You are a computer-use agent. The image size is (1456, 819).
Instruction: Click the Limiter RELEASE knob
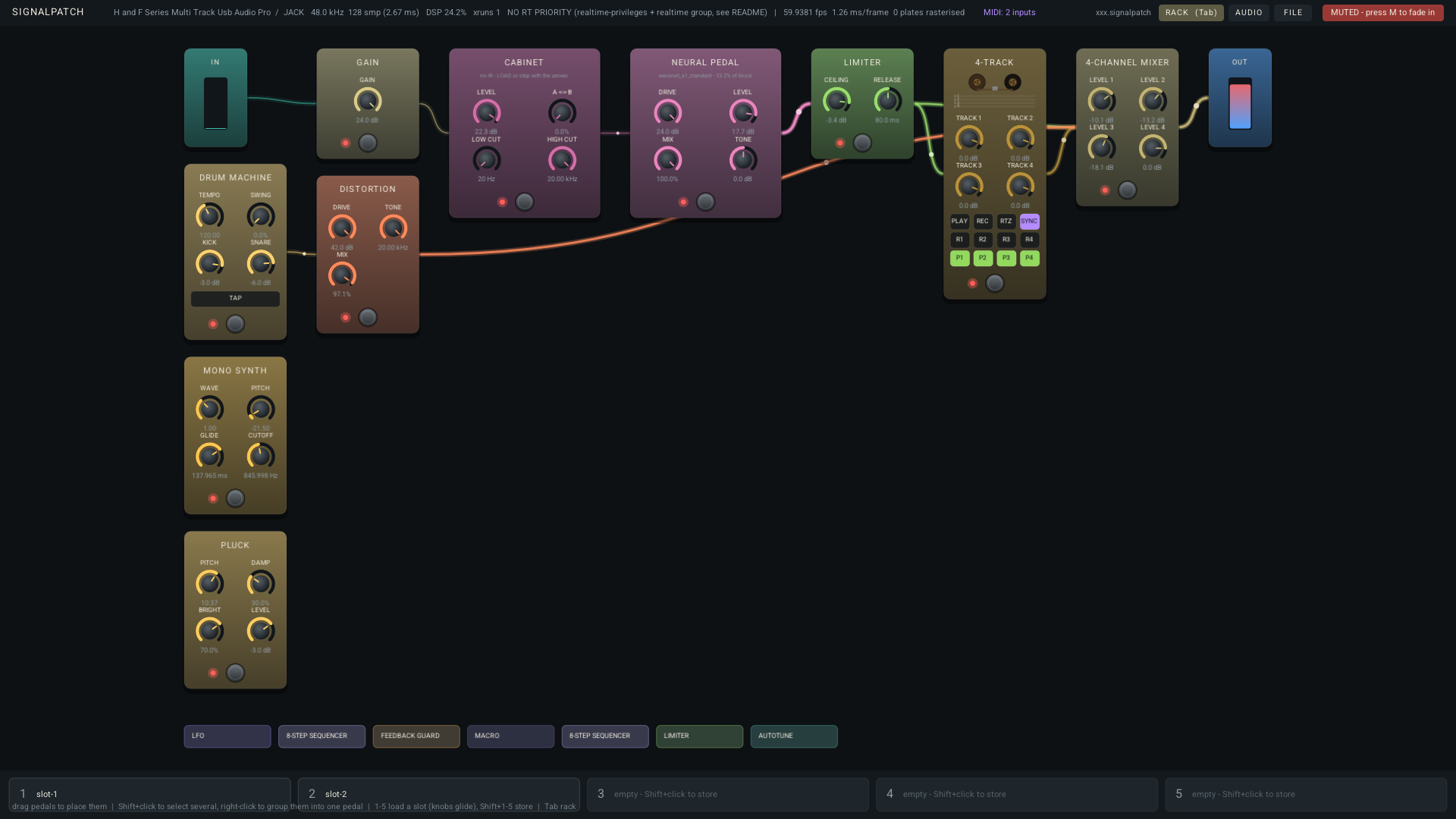click(887, 101)
